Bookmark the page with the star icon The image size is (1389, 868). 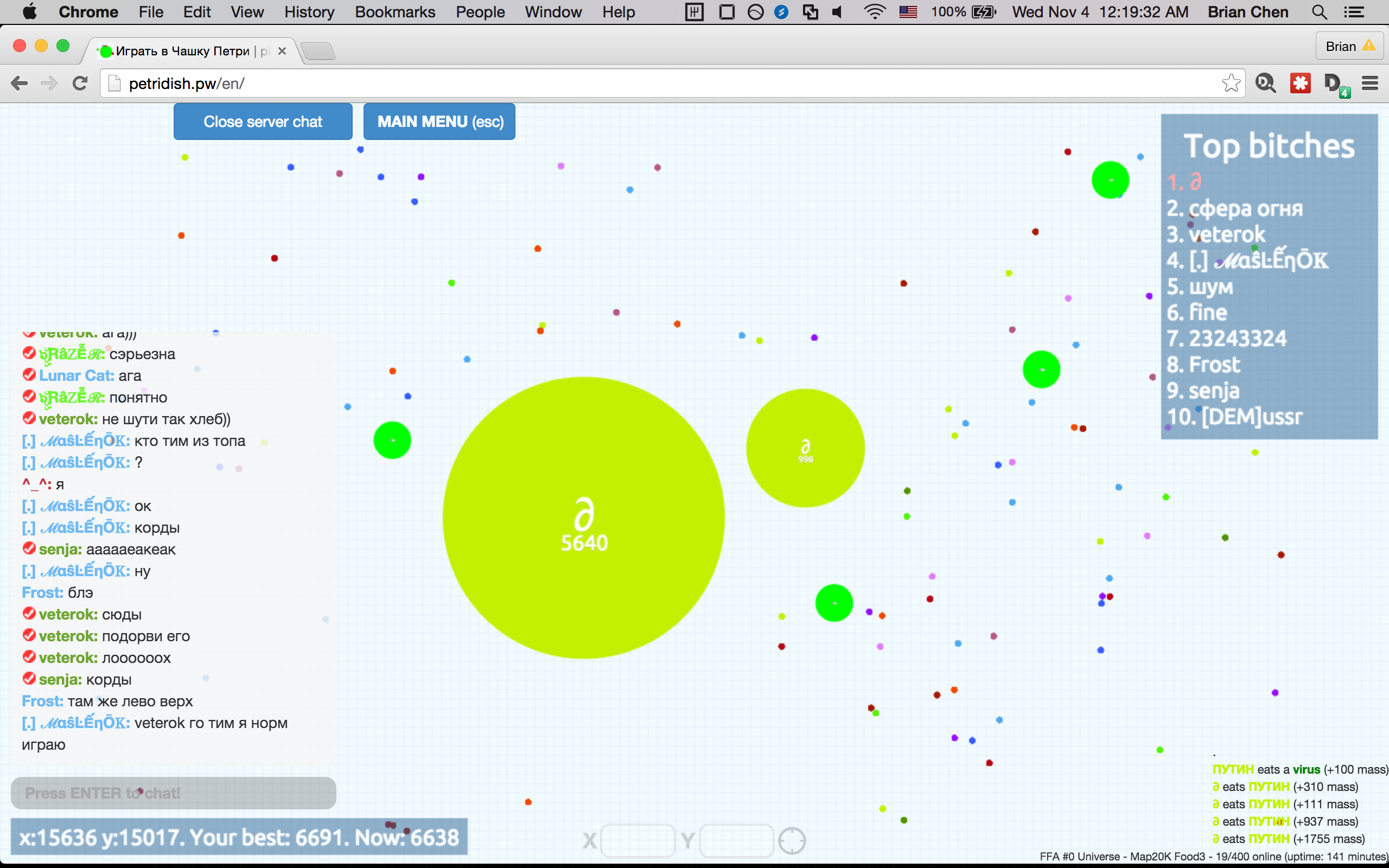point(1231,84)
